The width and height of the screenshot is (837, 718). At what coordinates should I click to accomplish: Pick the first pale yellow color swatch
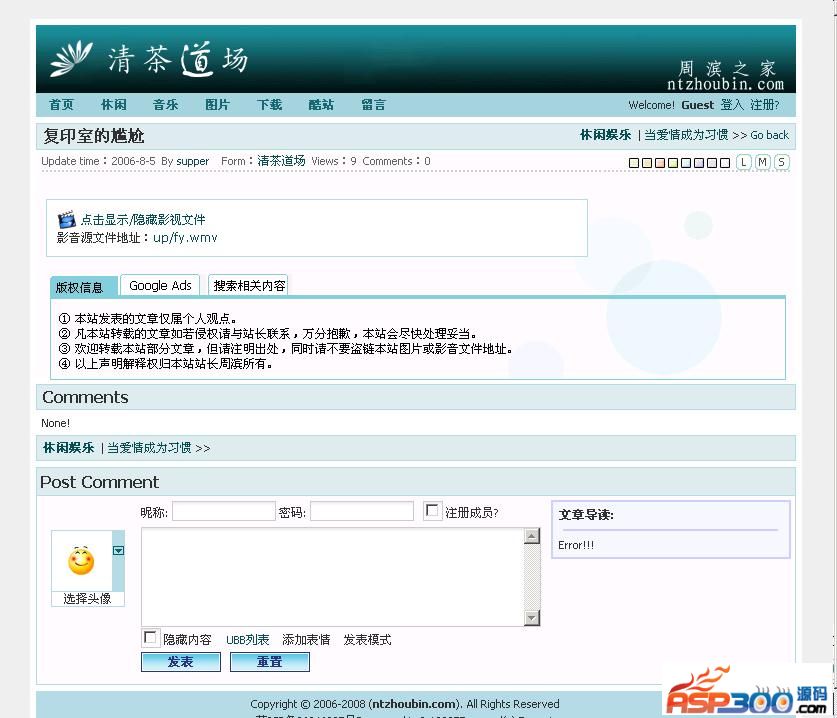point(634,163)
